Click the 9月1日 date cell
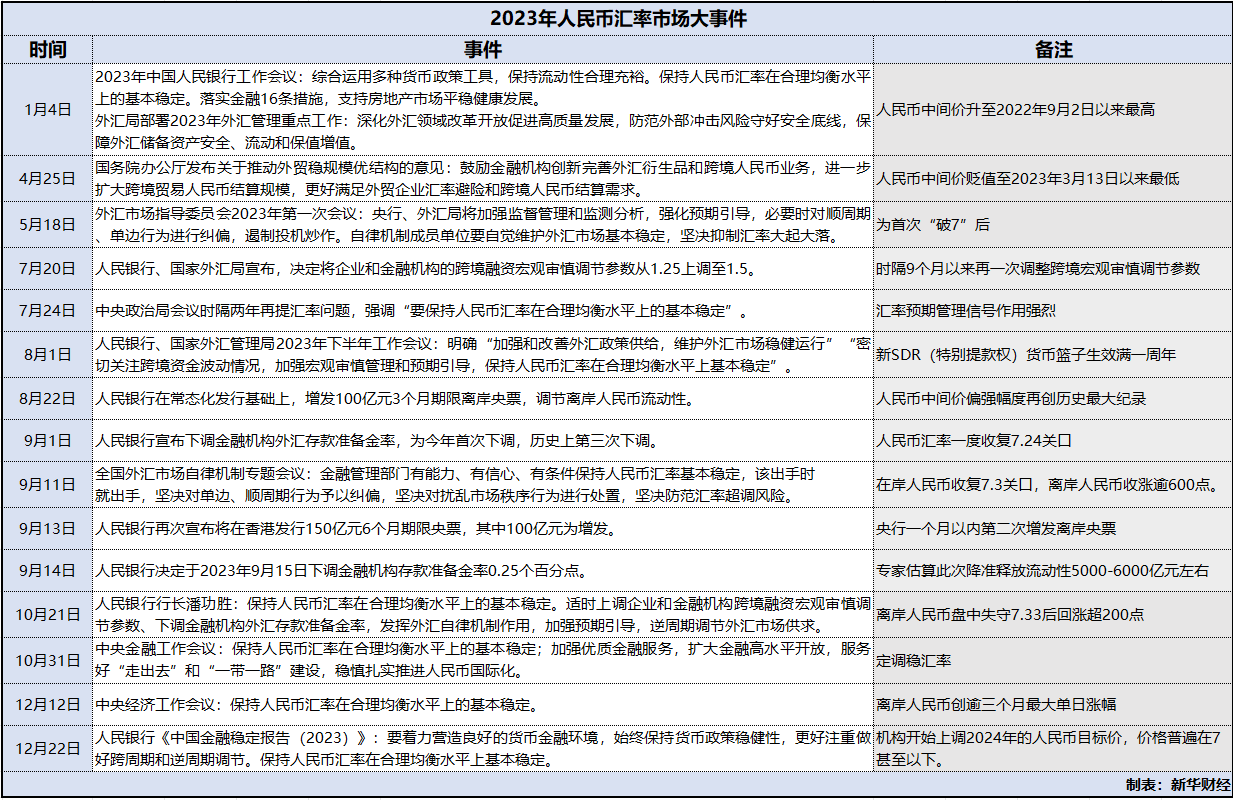 [x=45, y=440]
